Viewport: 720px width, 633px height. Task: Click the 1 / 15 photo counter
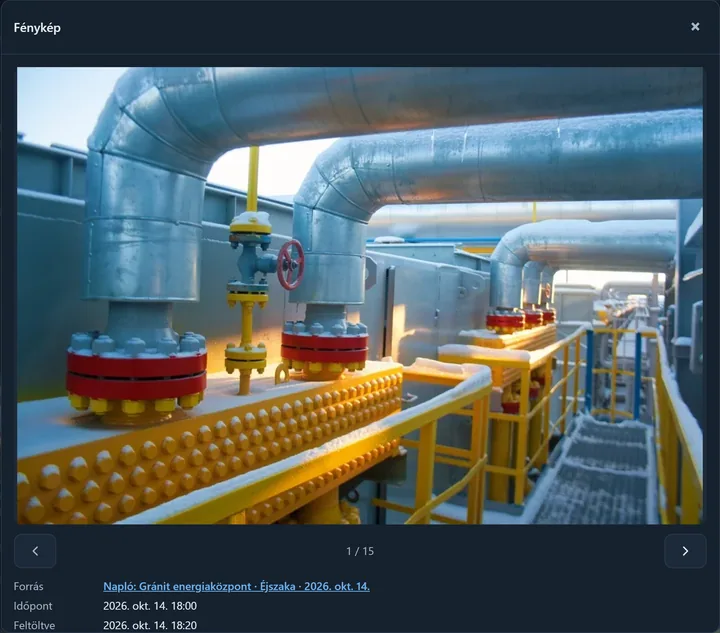[x=360, y=551]
